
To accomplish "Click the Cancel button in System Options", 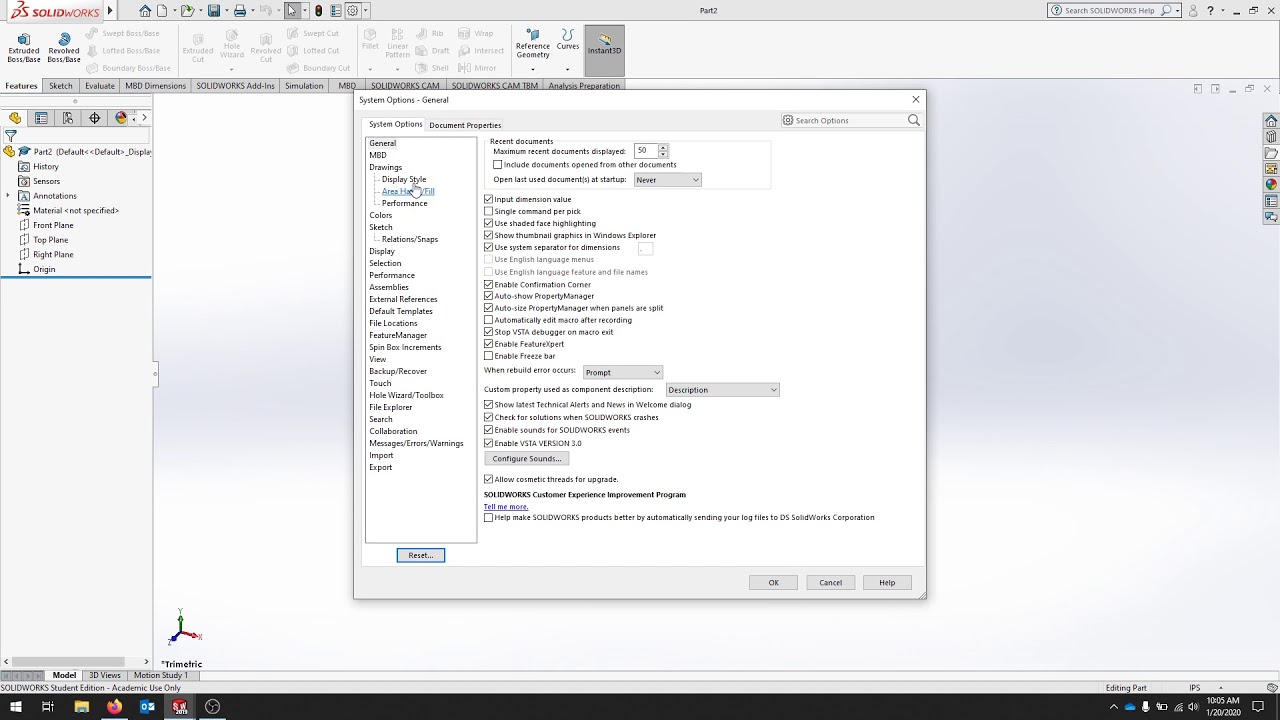I will pyautogui.click(x=830, y=582).
